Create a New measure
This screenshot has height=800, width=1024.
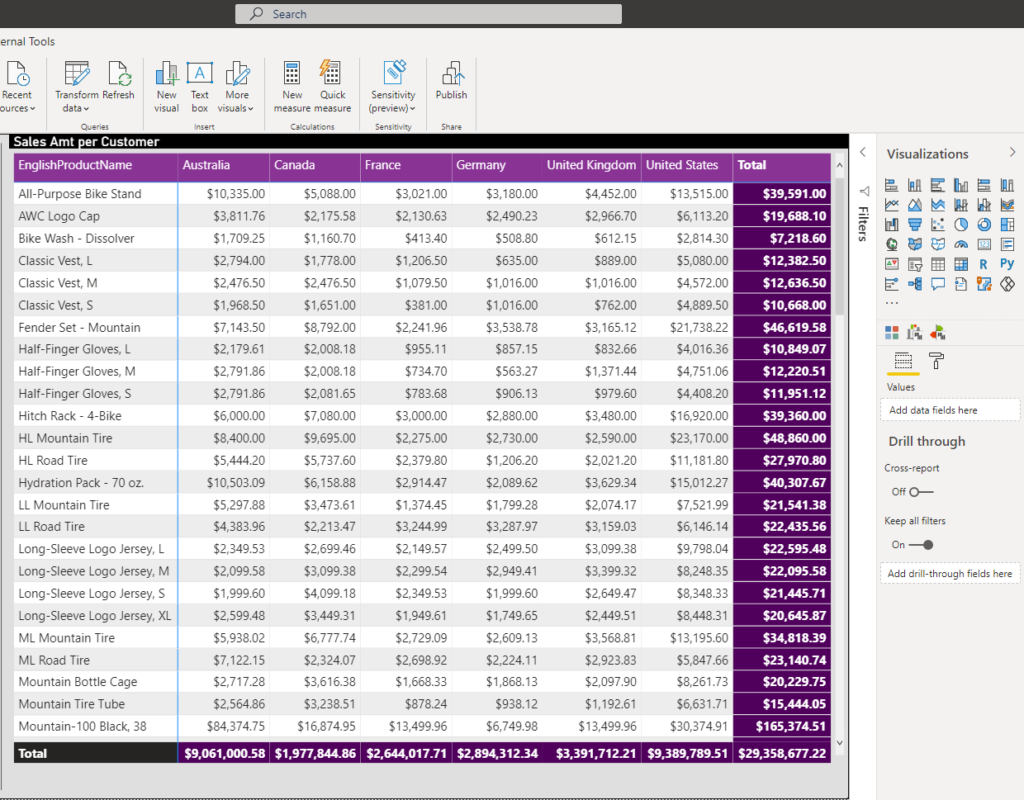(x=292, y=87)
